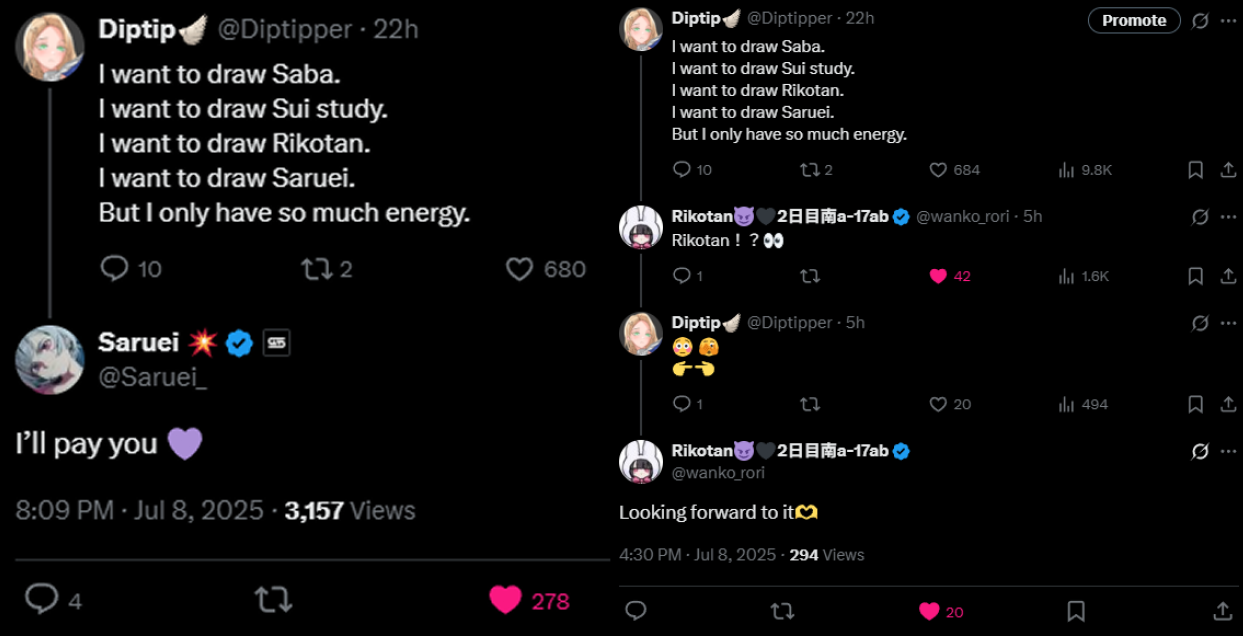Image resolution: width=1243 pixels, height=636 pixels.
Task: Unlike the "Looking forward to it" reply
Action: point(929,611)
